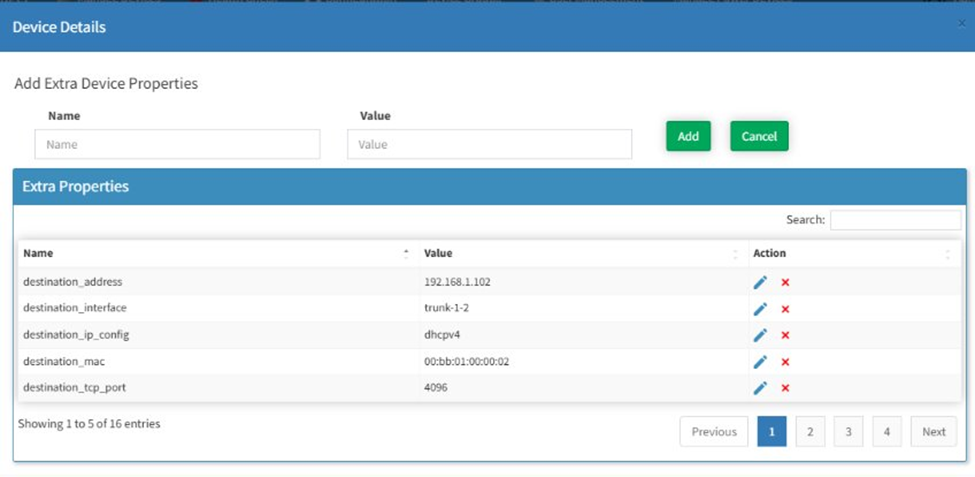Click the Next pagination button

[x=933, y=432]
